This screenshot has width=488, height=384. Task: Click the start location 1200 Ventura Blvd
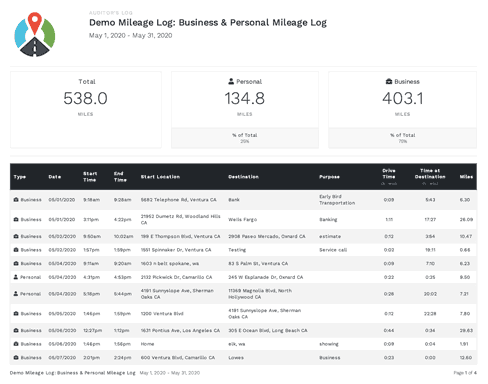pos(162,313)
